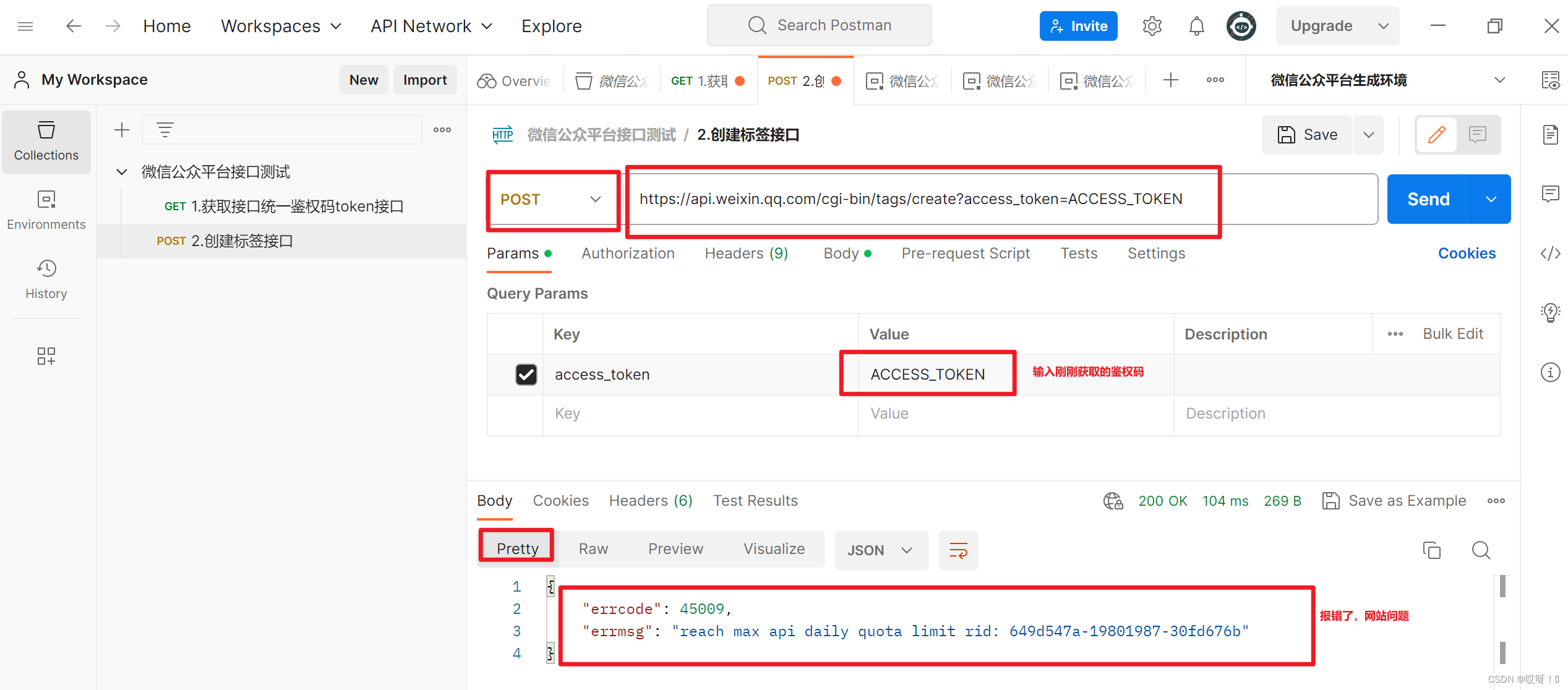The image size is (1568, 690).
Task: Open the History sidebar panel
Action: pos(46,279)
